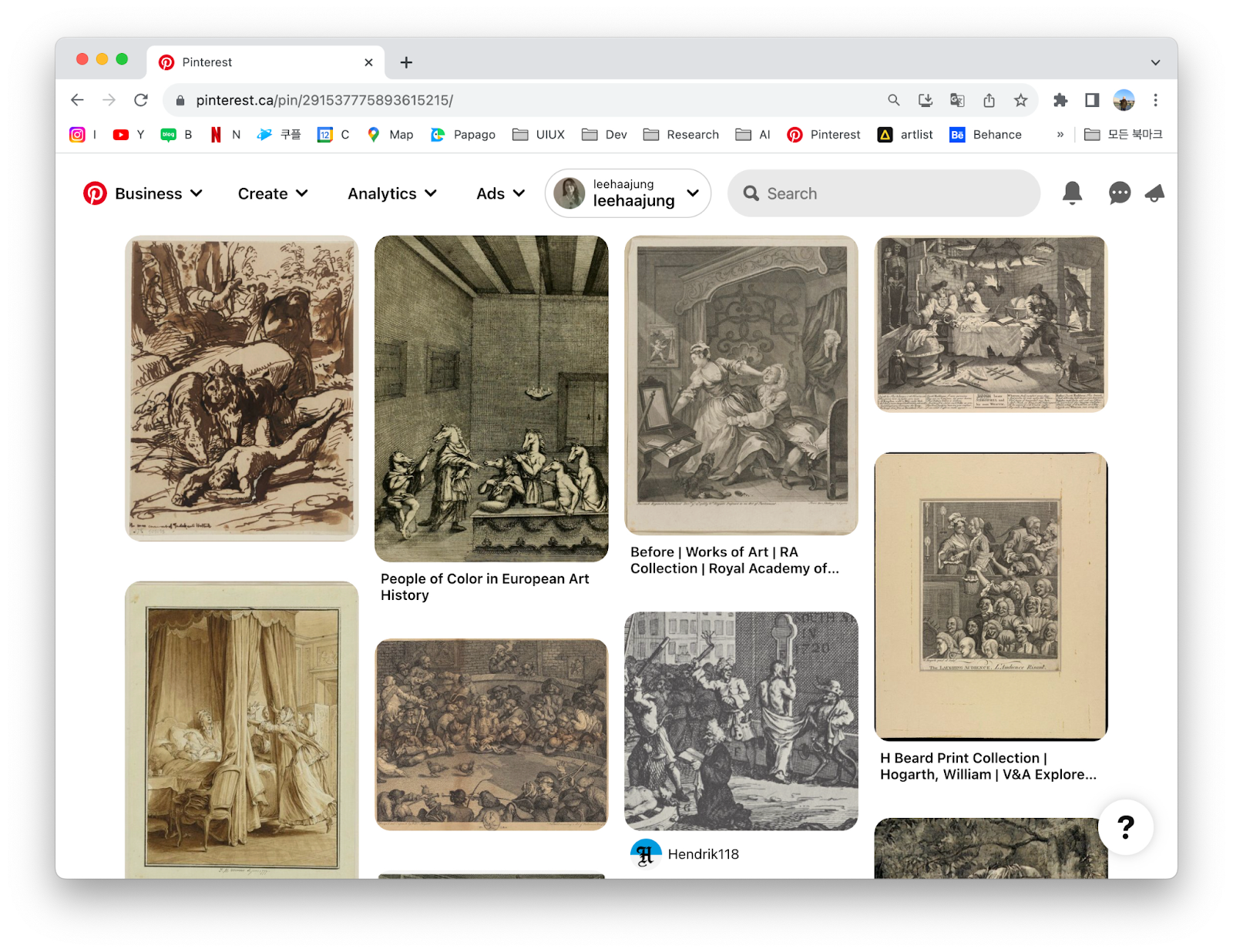Open the Google Calendar bookmark
This screenshot has height=952, width=1233.
coord(333,135)
